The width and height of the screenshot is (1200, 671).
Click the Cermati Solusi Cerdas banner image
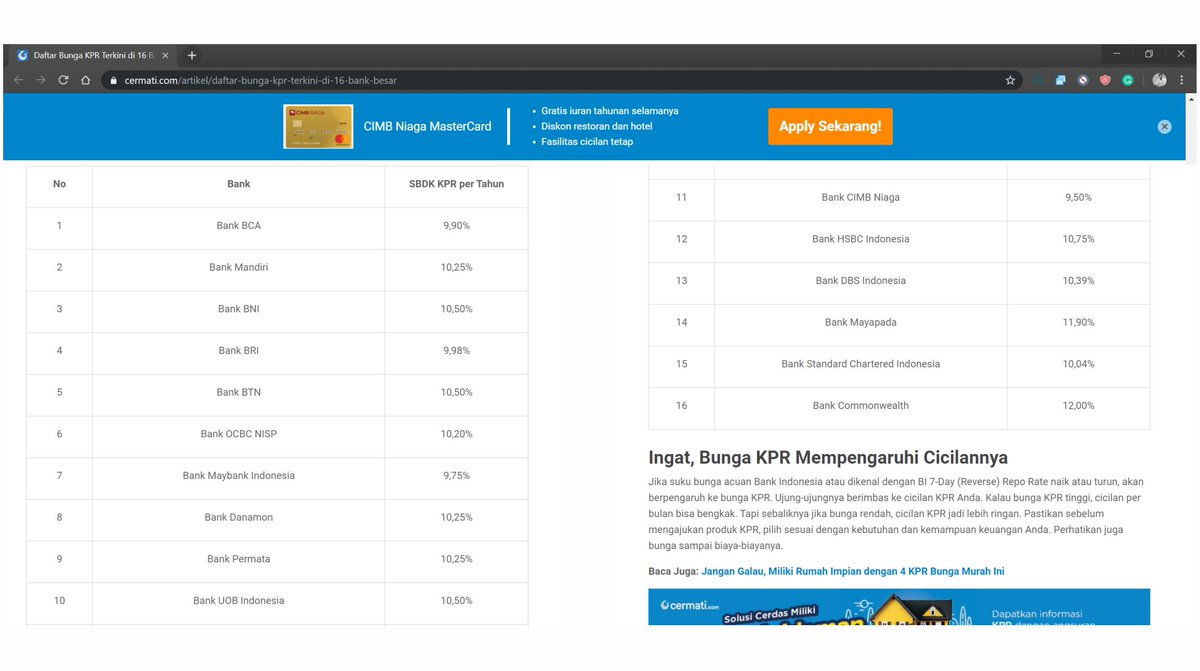click(899, 607)
